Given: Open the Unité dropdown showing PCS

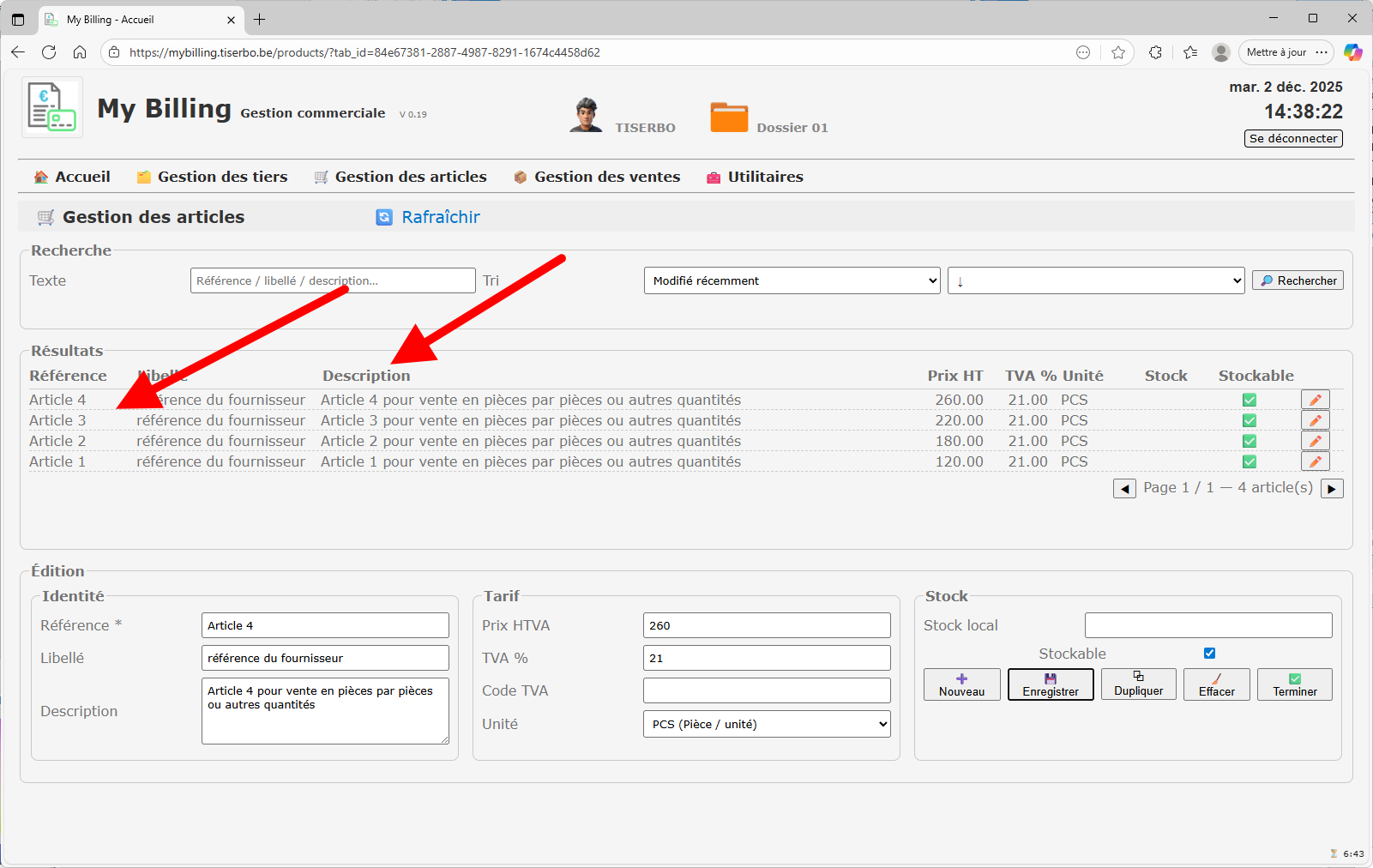Looking at the screenshot, I should tap(766, 724).
